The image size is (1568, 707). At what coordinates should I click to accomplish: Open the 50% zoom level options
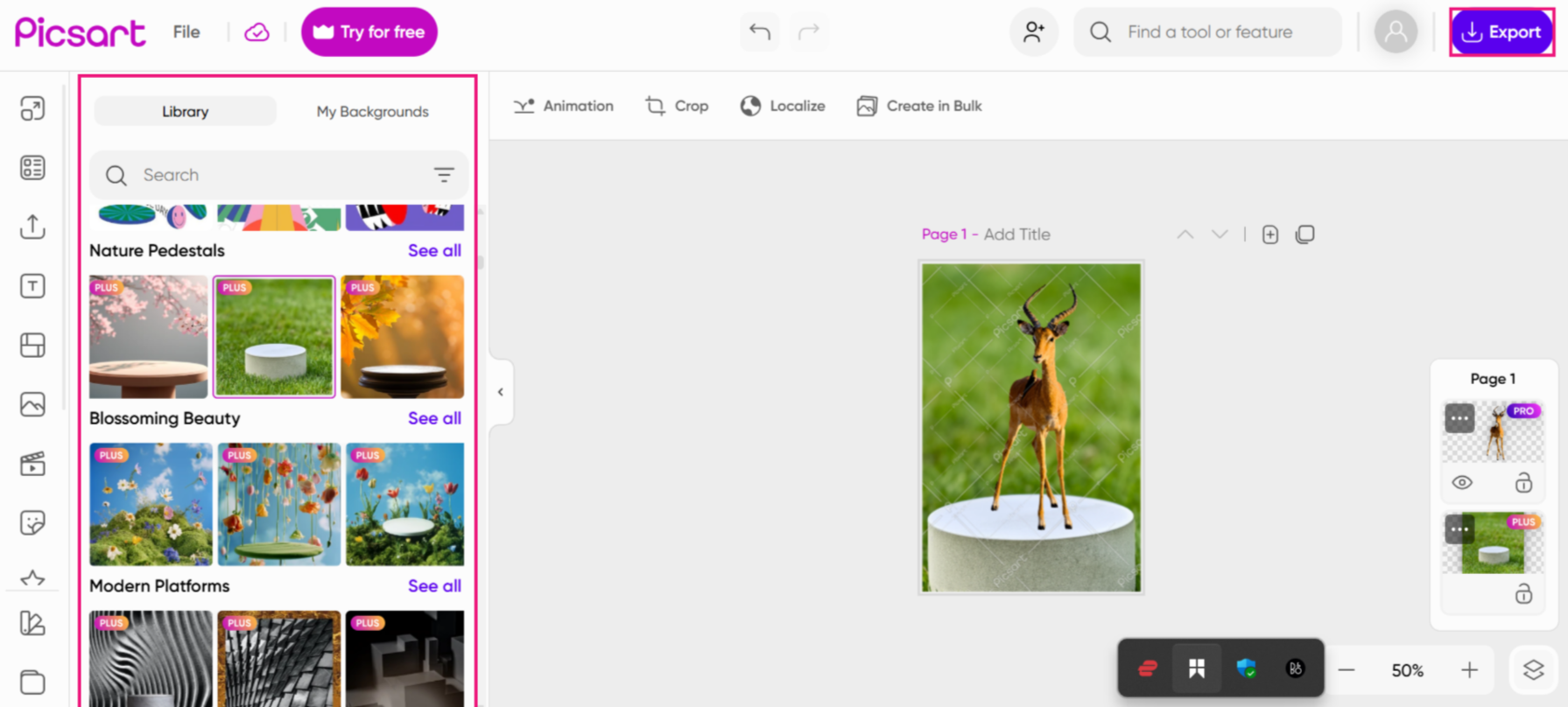tap(1408, 670)
